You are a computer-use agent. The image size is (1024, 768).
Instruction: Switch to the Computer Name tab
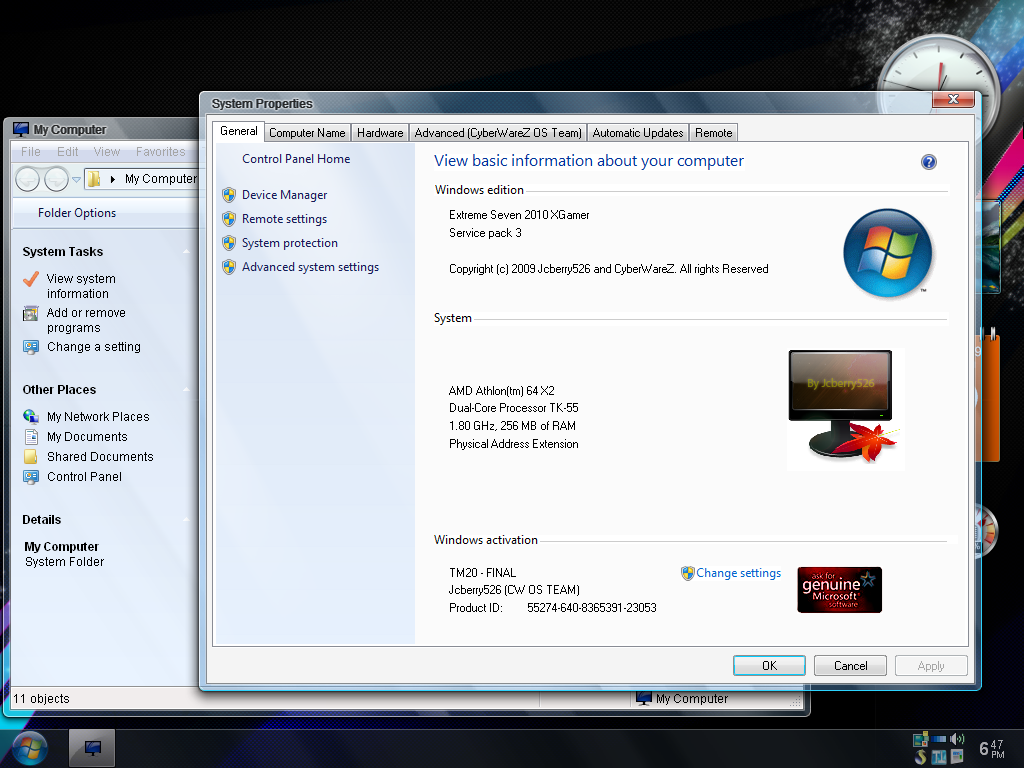point(307,133)
